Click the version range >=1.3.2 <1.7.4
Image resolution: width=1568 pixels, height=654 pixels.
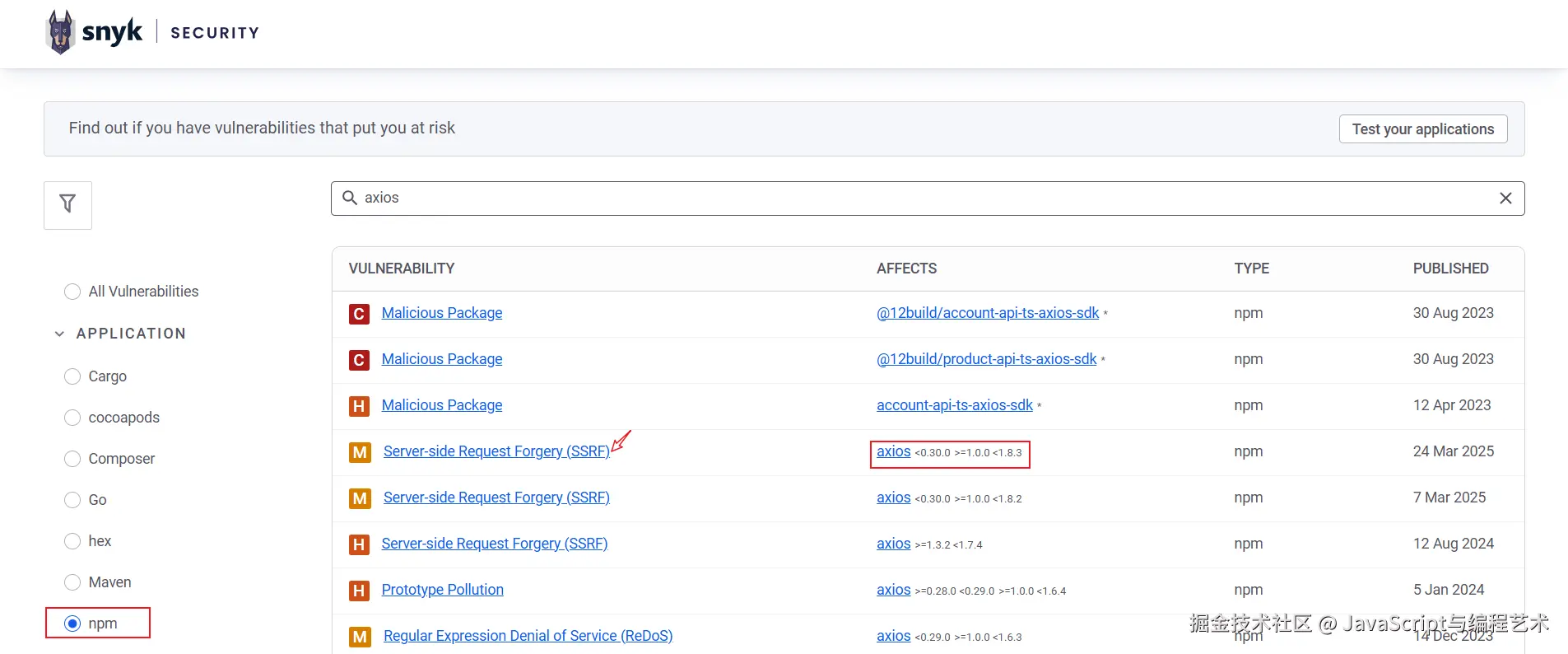[x=949, y=545]
